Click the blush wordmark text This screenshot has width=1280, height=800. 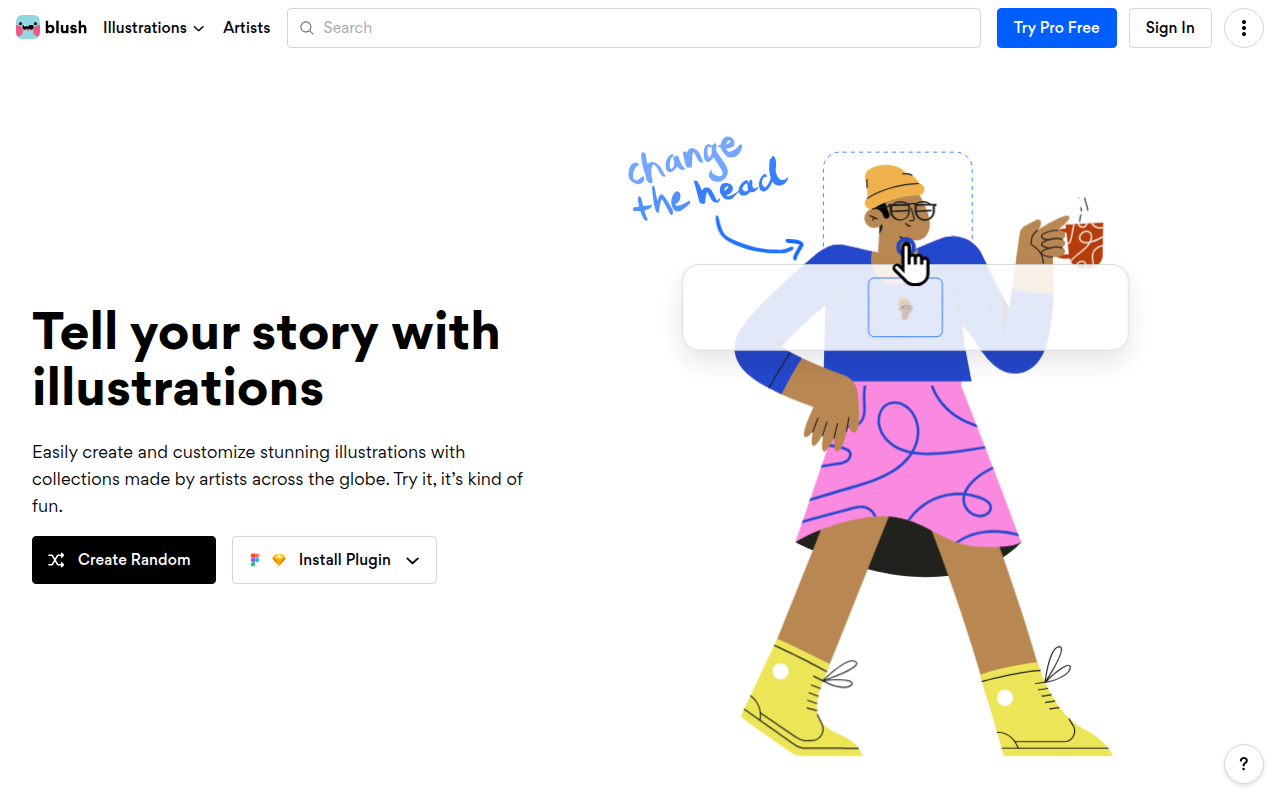[66, 28]
